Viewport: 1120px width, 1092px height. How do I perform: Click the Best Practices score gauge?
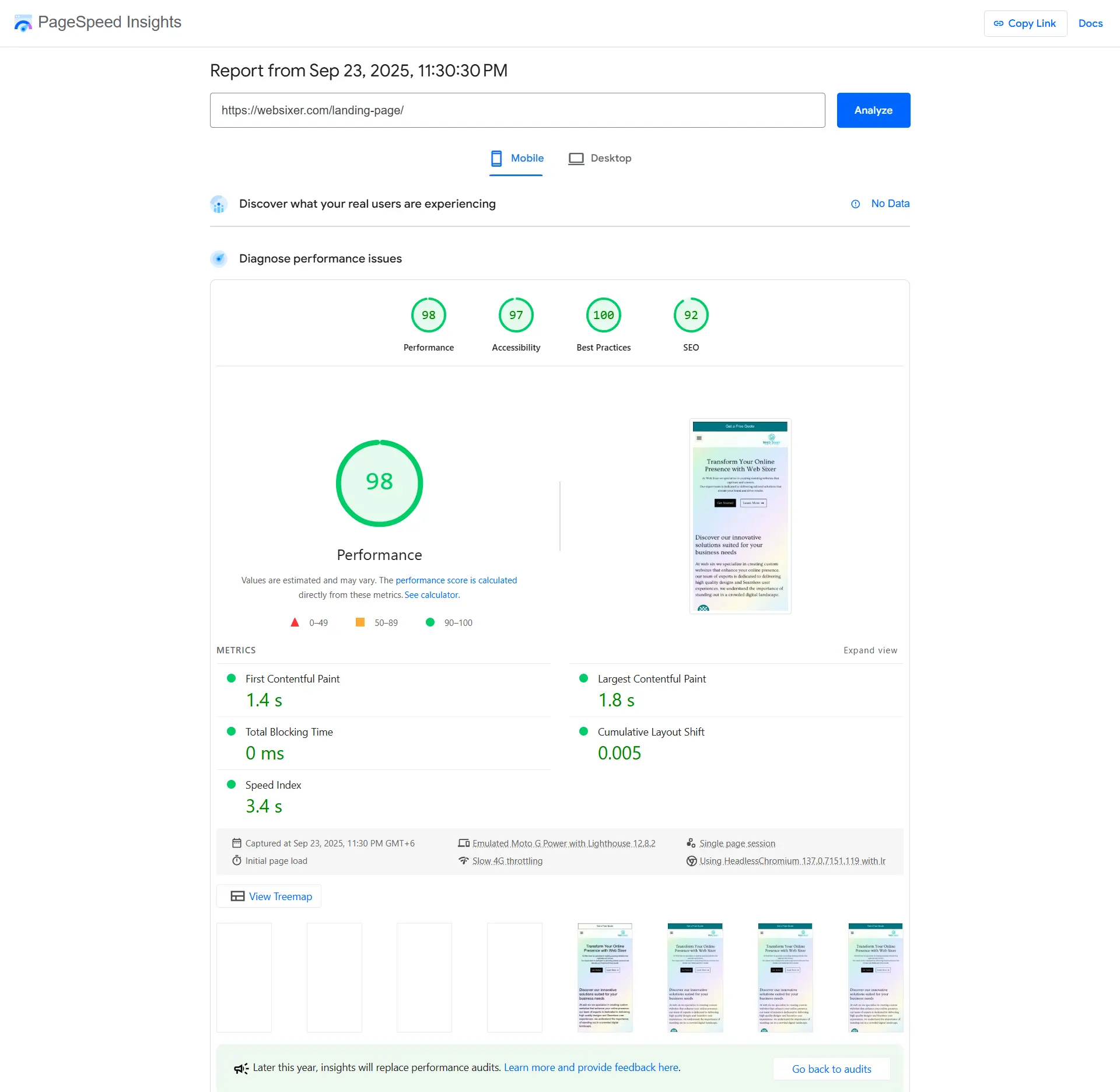click(603, 316)
